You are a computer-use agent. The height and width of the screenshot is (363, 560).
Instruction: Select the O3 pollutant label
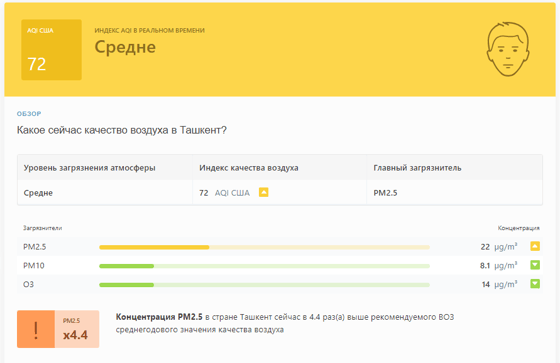pyautogui.click(x=29, y=284)
